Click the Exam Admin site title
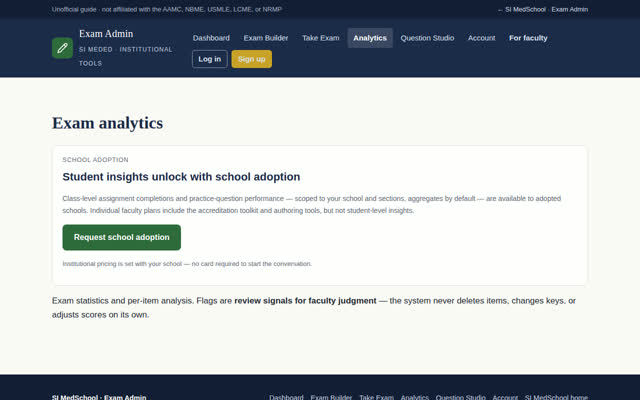Viewport: 640px width, 400px height. 106,33
